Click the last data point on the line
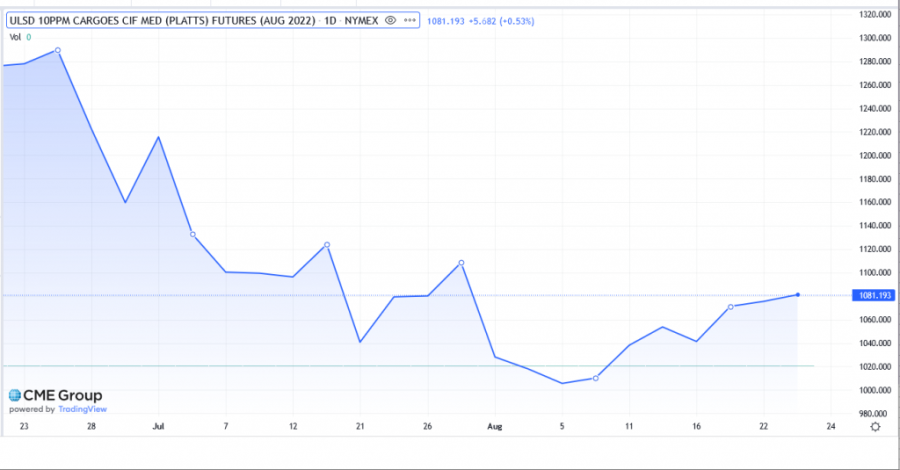The image size is (900, 470). [797, 295]
